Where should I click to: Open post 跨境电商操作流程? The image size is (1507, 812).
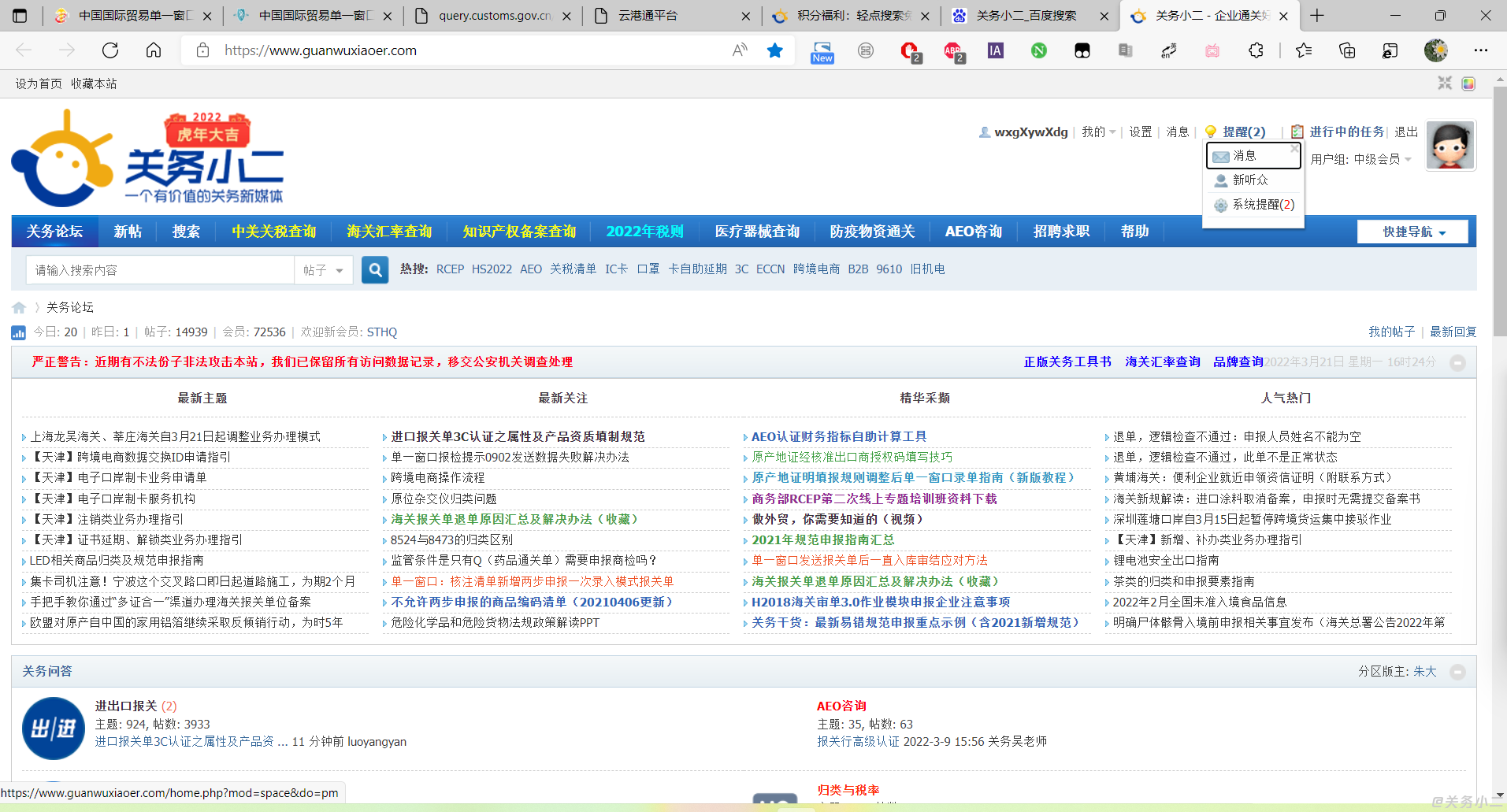pyautogui.click(x=438, y=478)
